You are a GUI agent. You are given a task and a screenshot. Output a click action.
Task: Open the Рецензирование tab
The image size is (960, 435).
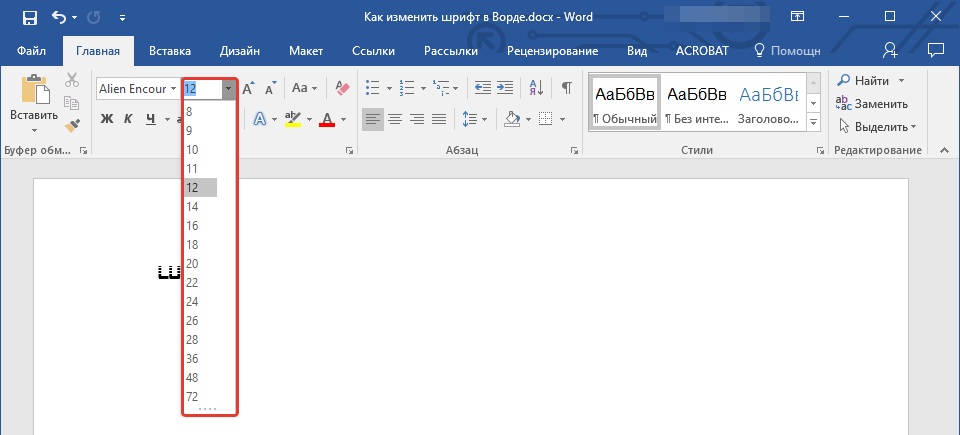tap(552, 51)
